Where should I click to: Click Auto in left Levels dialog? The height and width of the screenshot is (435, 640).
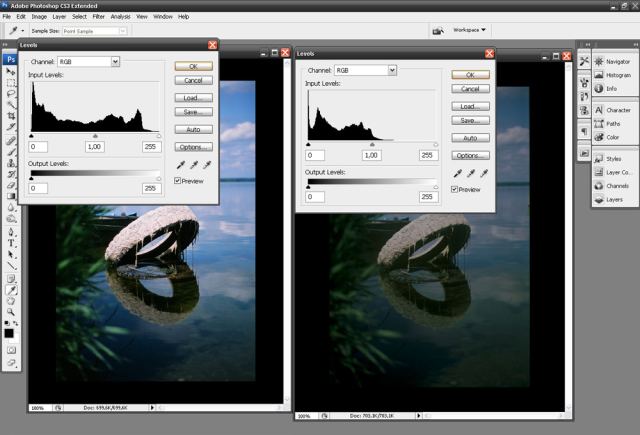click(193, 129)
